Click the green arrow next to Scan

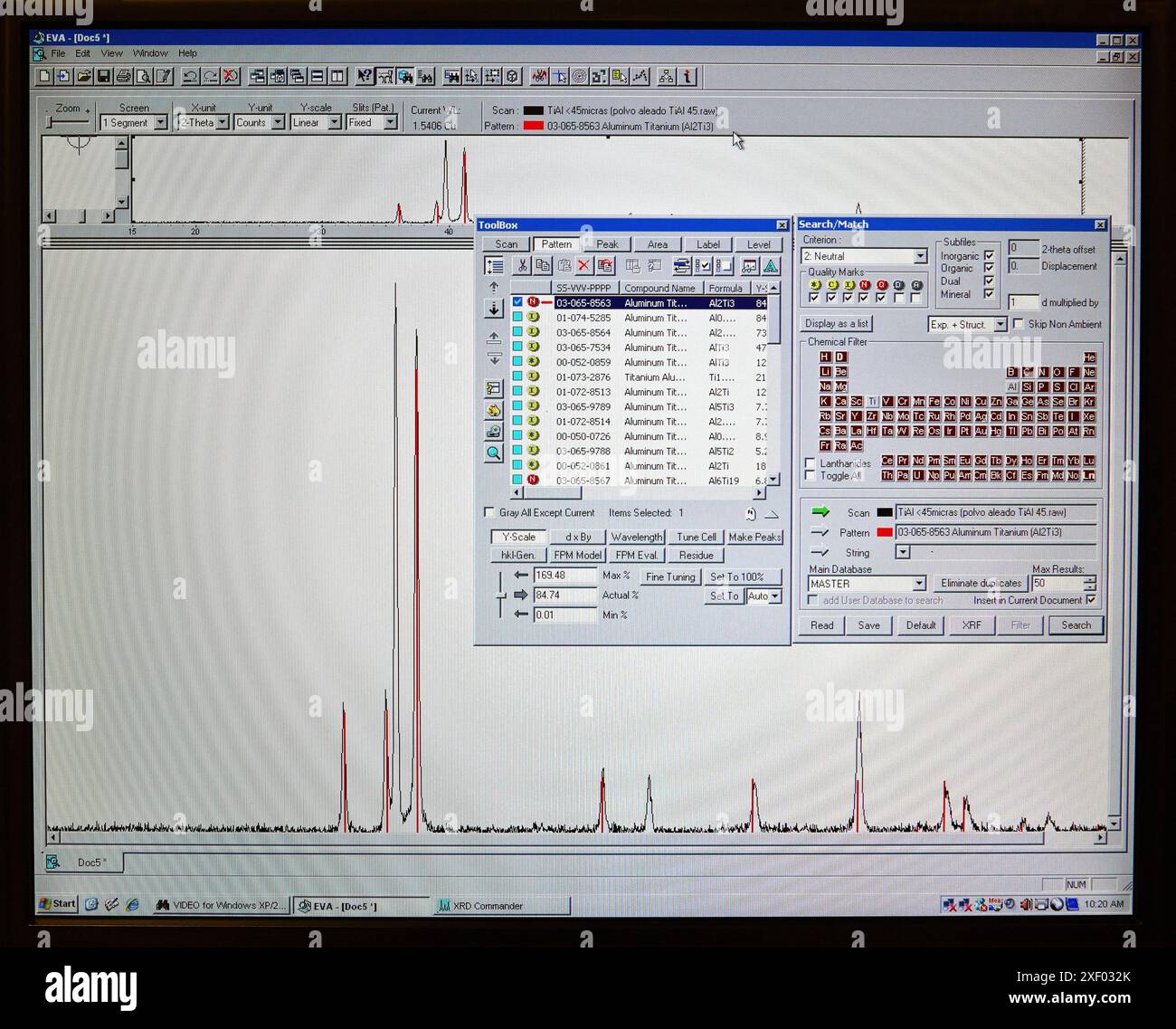tap(820, 512)
